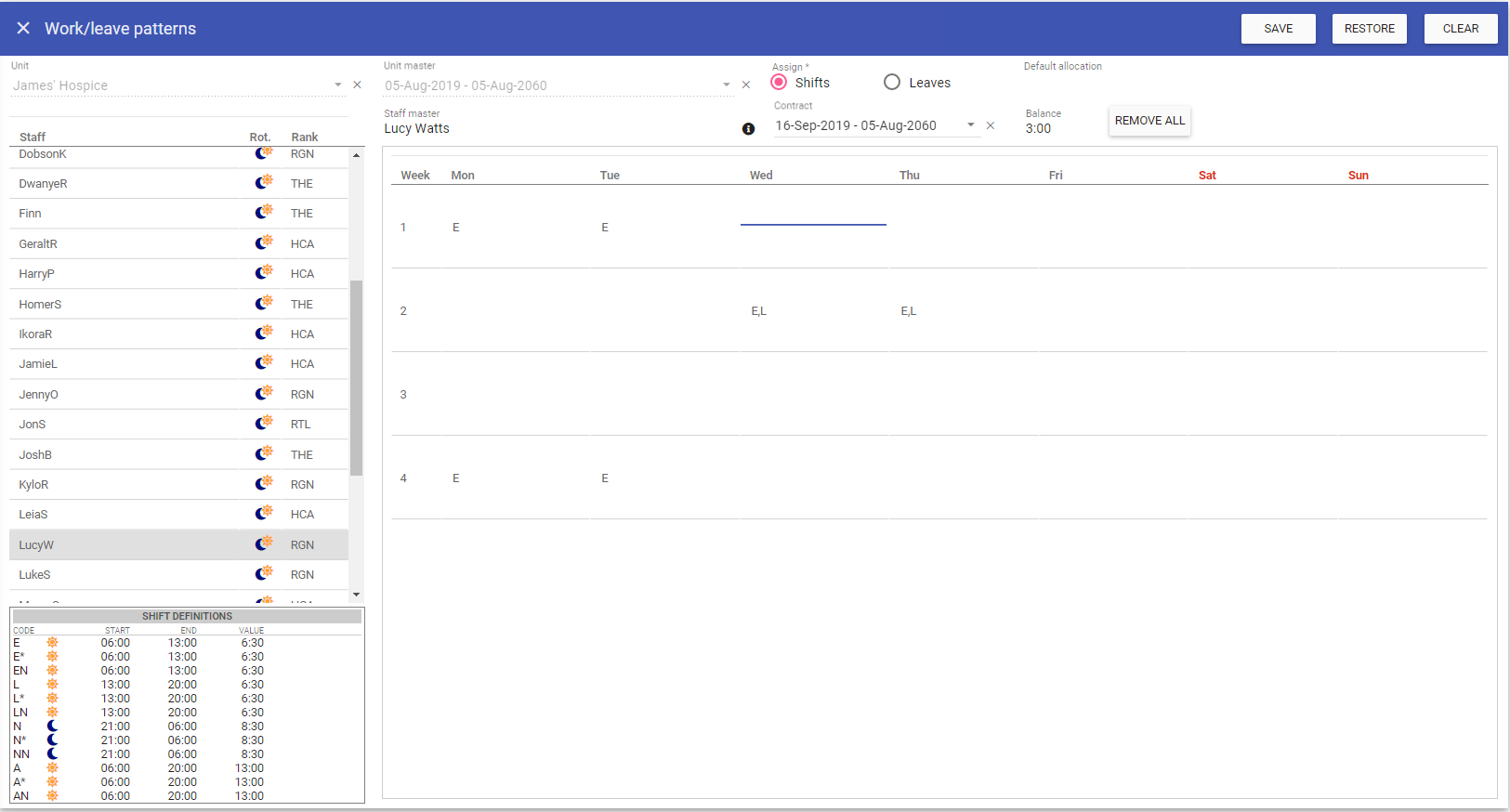This screenshot has height=812, width=1510.
Task: Select the Shifts radio button
Action: [x=779, y=83]
